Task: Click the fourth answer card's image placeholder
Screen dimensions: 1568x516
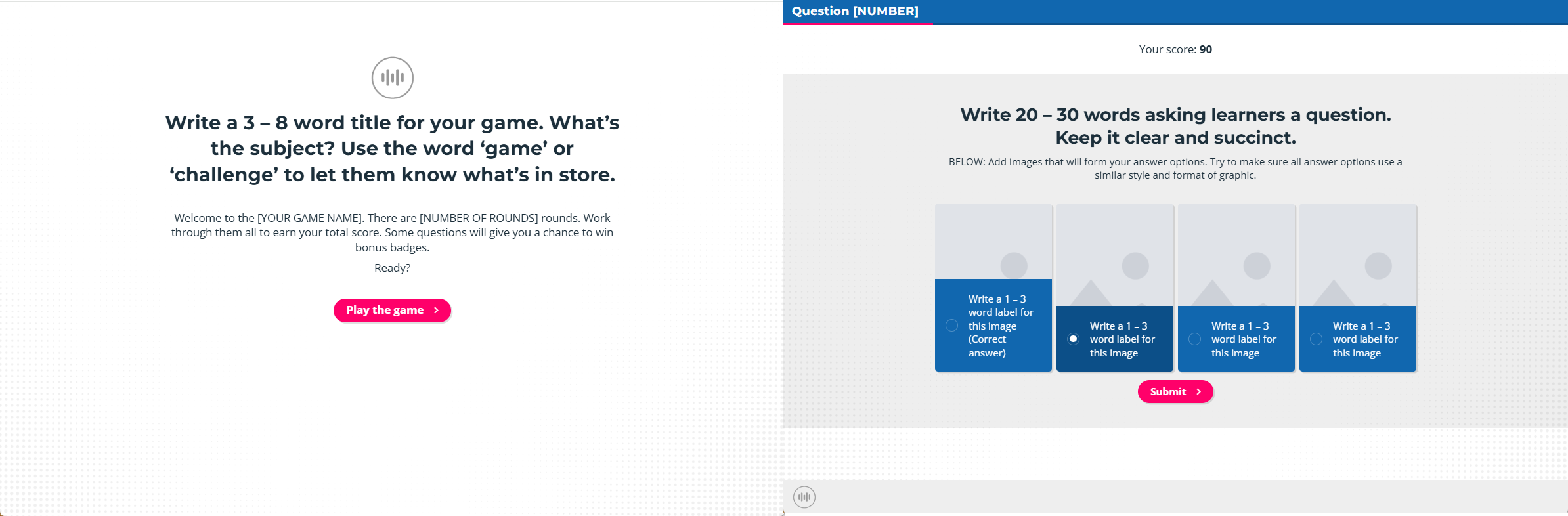Action: pos(1357,255)
